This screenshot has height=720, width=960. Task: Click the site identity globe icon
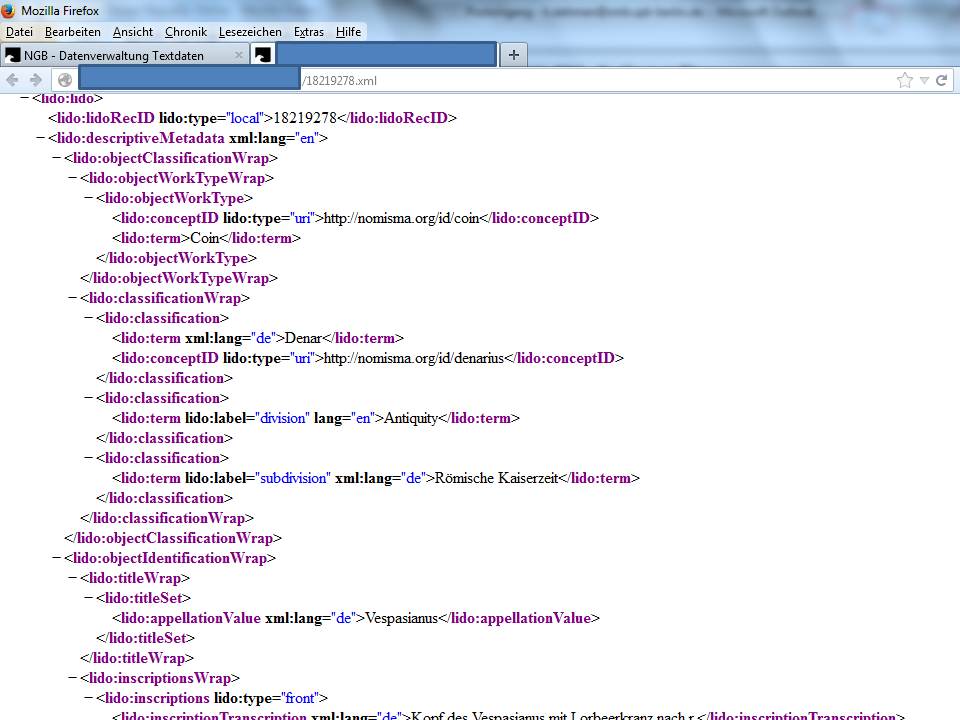(x=65, y=80)
